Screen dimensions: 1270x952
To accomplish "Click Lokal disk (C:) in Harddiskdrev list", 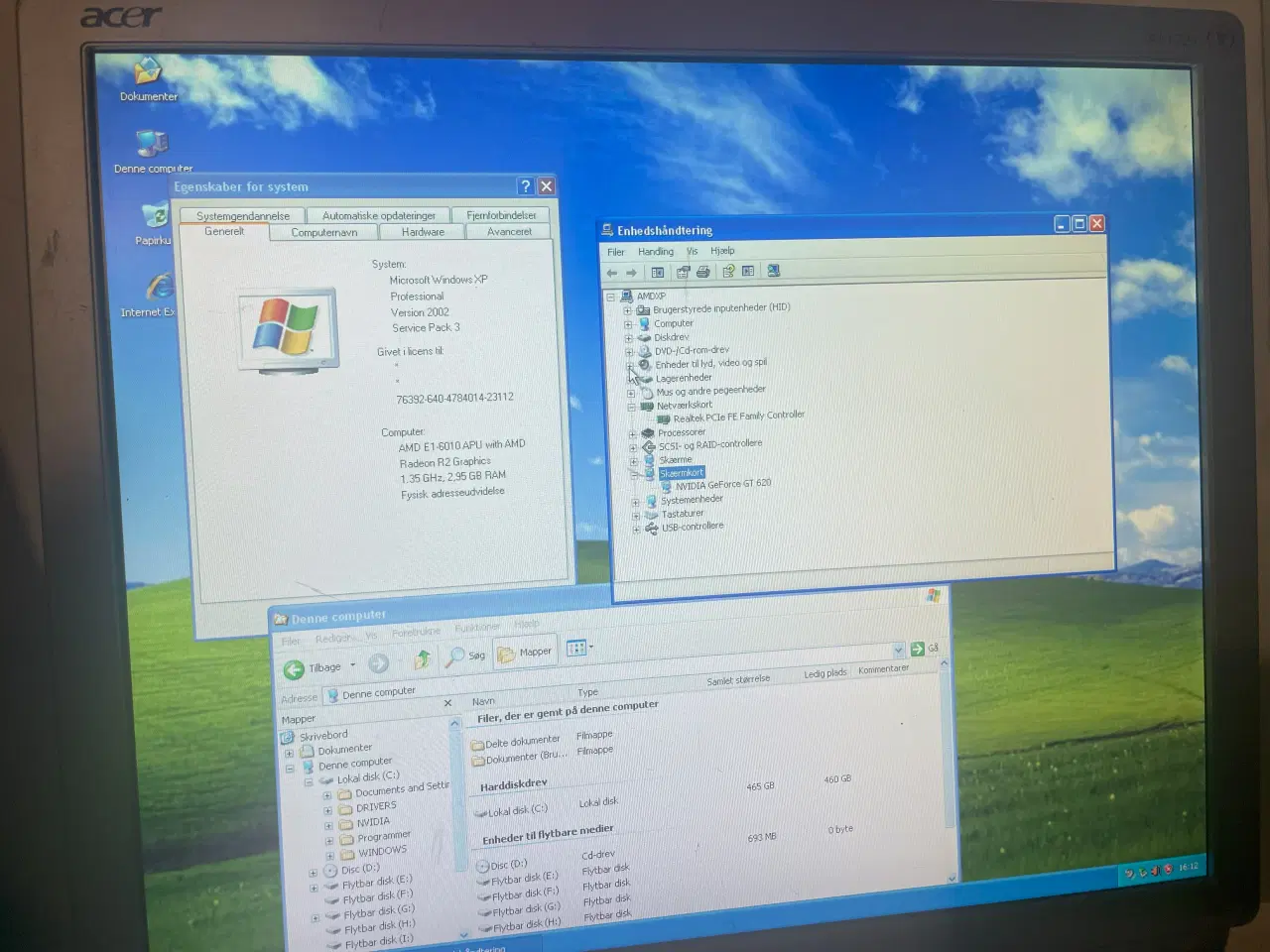I will (511, 810).
